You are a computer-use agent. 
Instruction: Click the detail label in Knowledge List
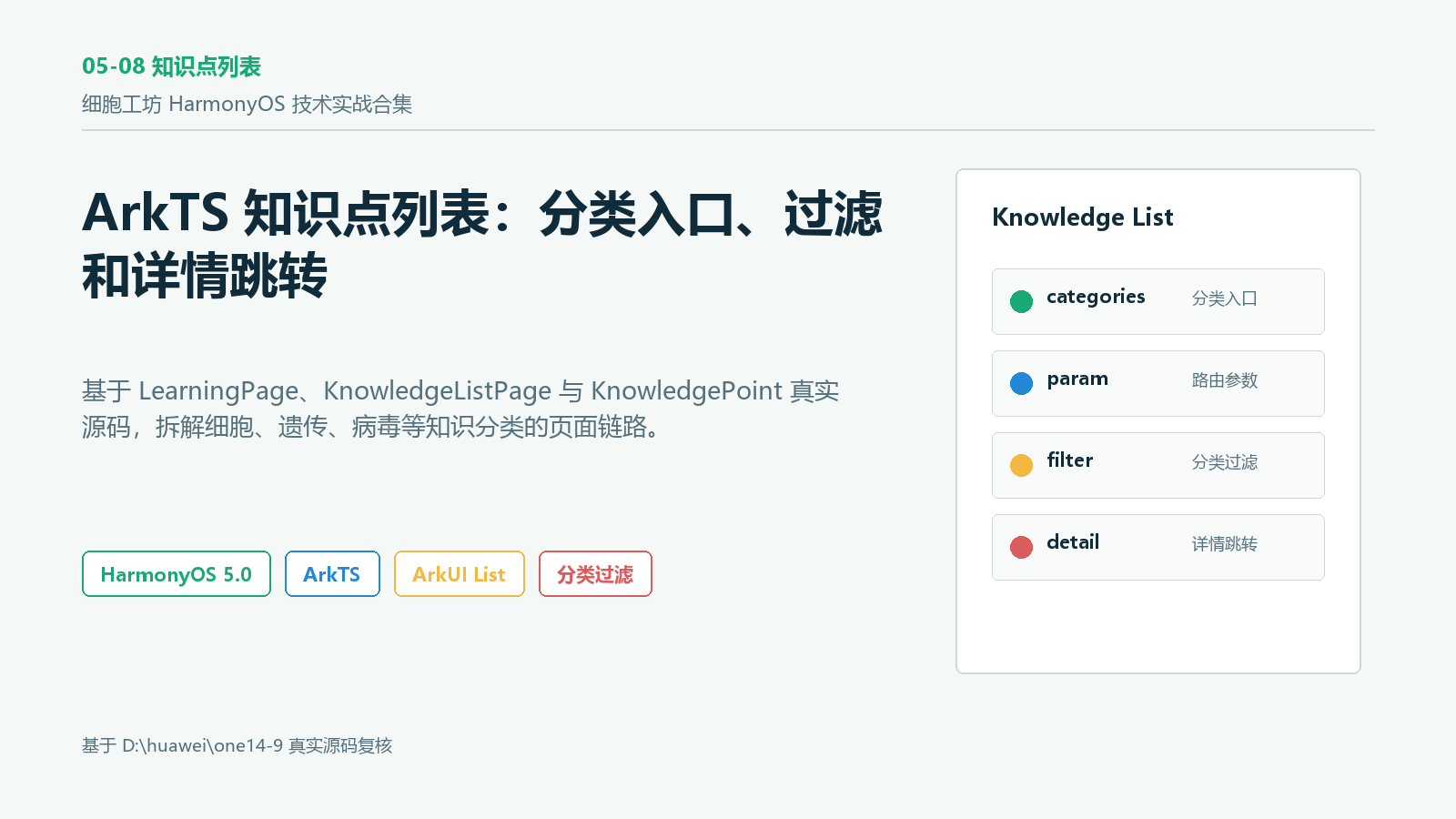click(x=1073, y=542)
